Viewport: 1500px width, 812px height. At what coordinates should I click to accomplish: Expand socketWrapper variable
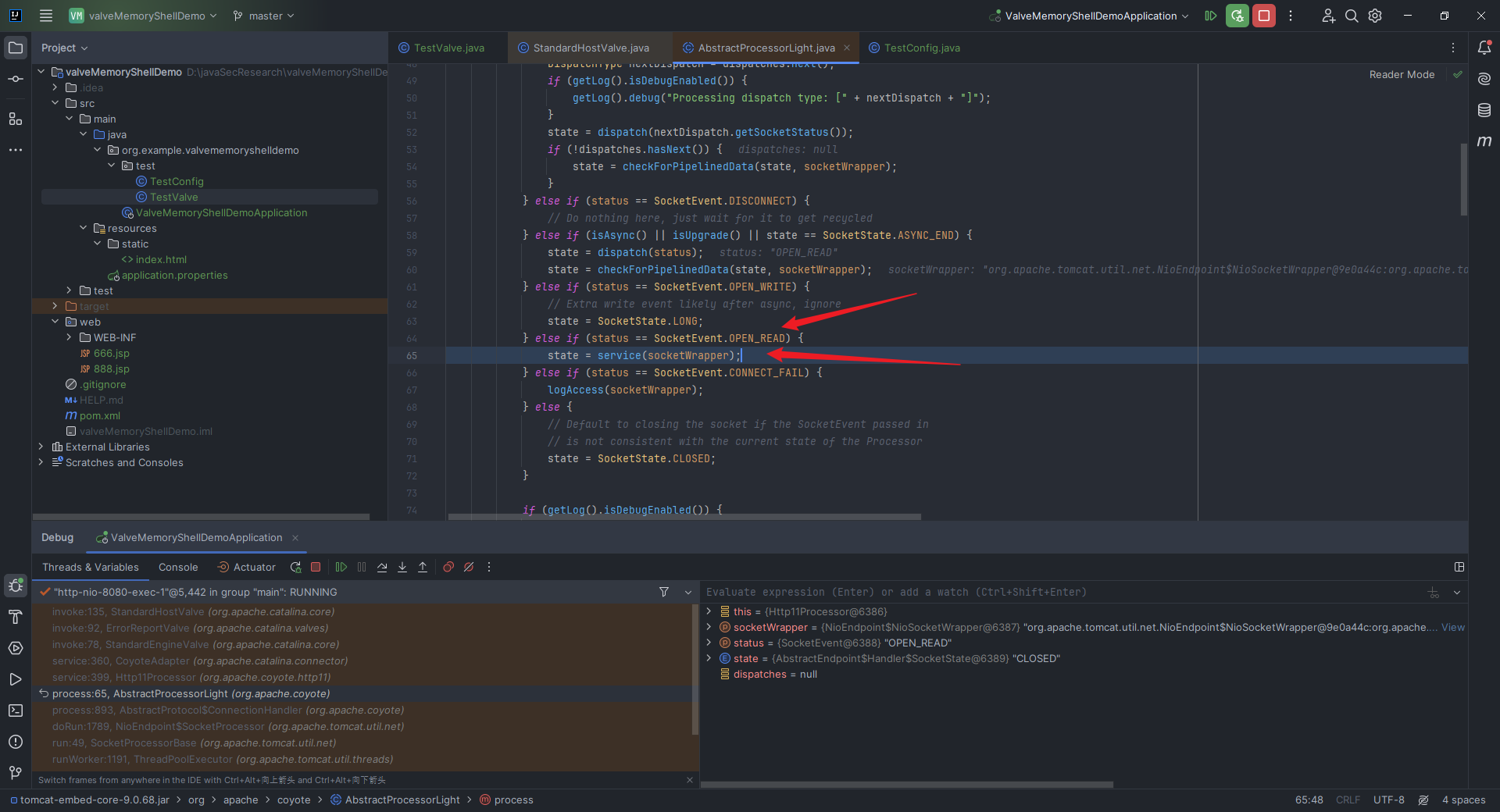click(x=709, y=628)
